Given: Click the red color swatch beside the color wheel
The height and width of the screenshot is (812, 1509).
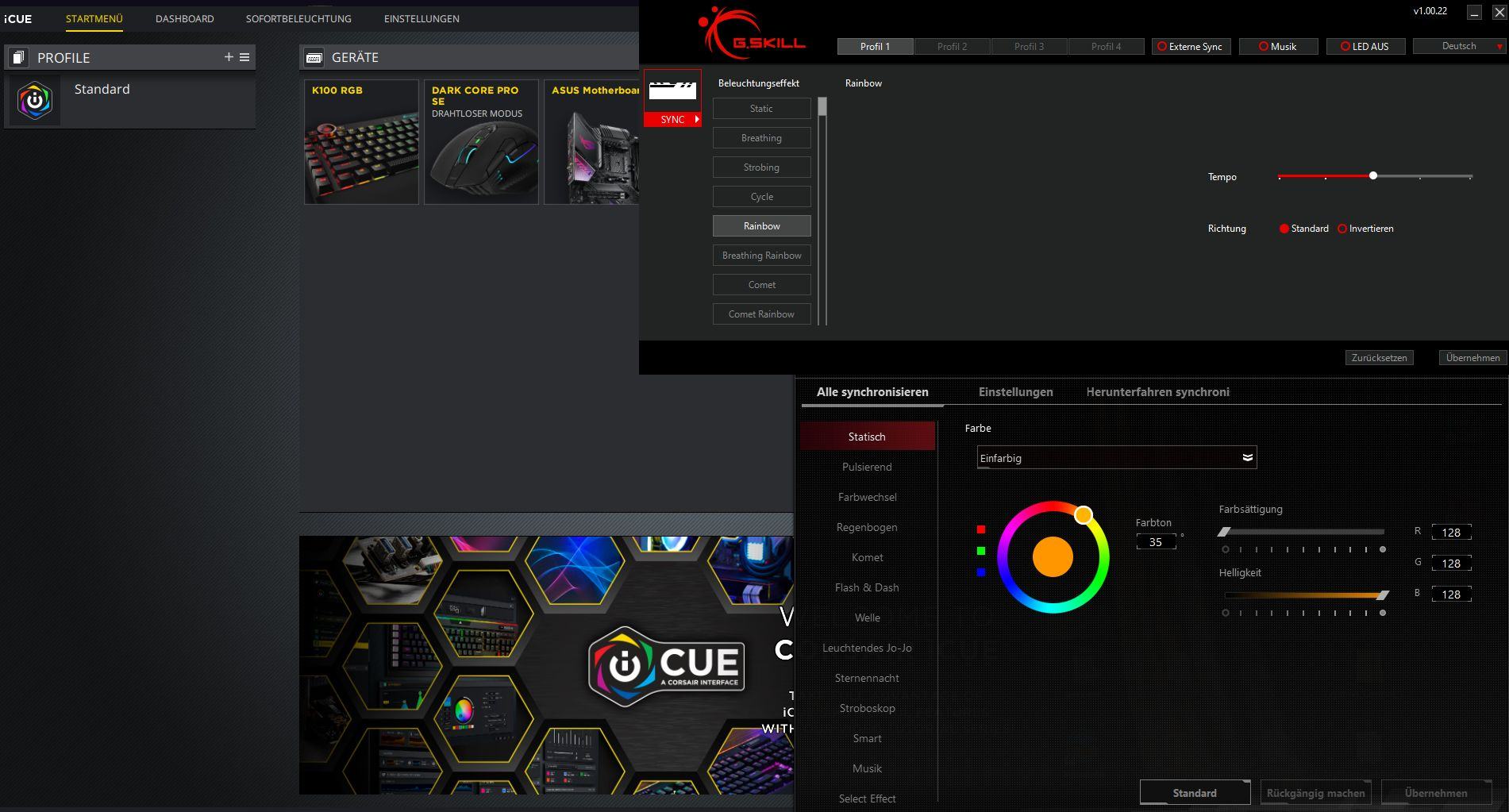Looking at the screenshot, I should coord(981,529).
